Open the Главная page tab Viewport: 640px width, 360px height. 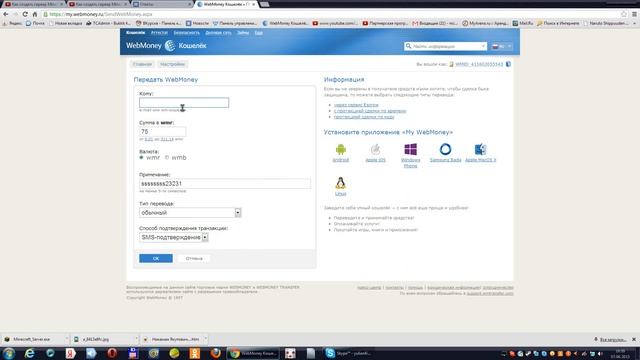click(x=142, y=64)
